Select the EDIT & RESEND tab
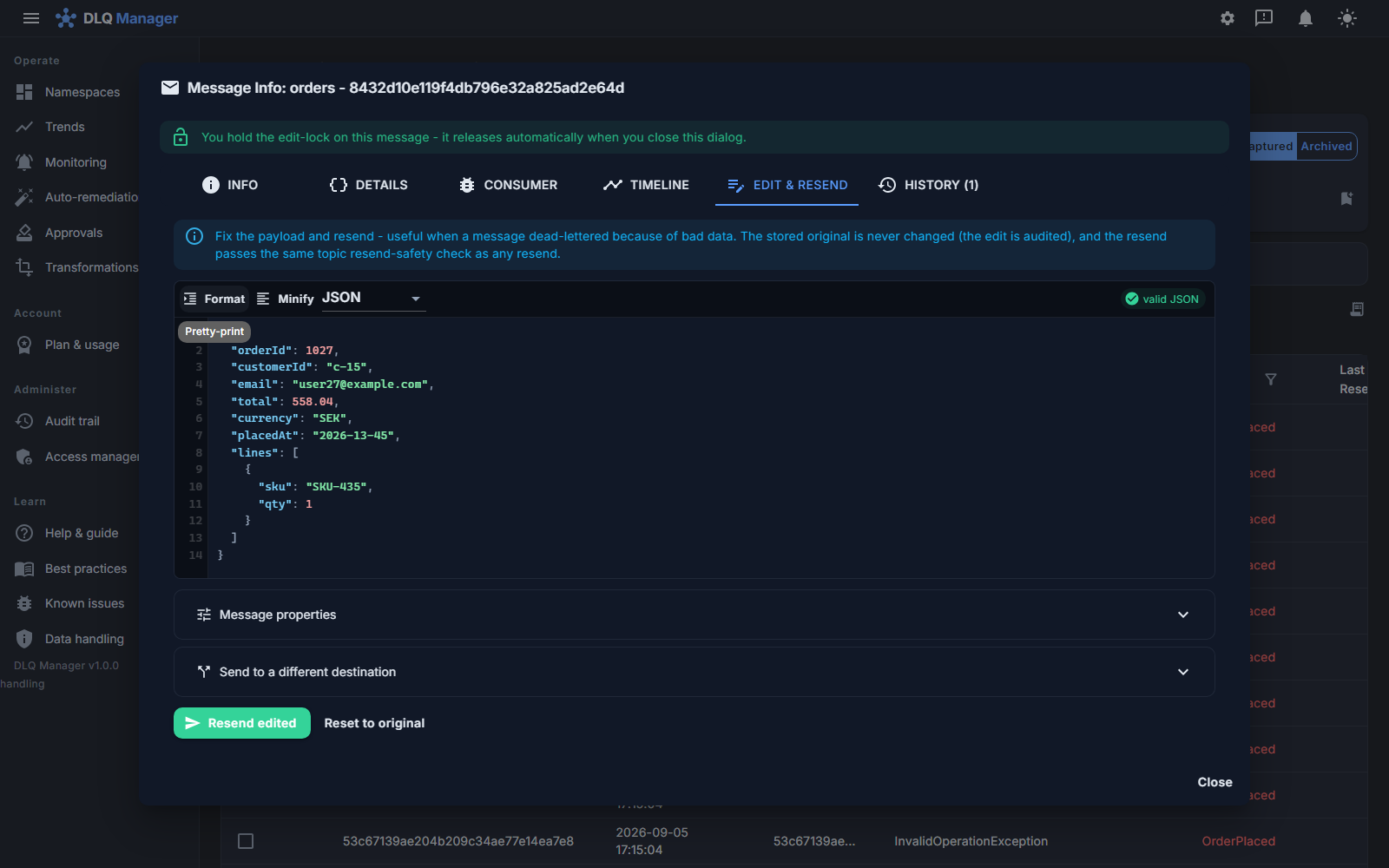The image size is (1389, 868). tap(787, 185)
